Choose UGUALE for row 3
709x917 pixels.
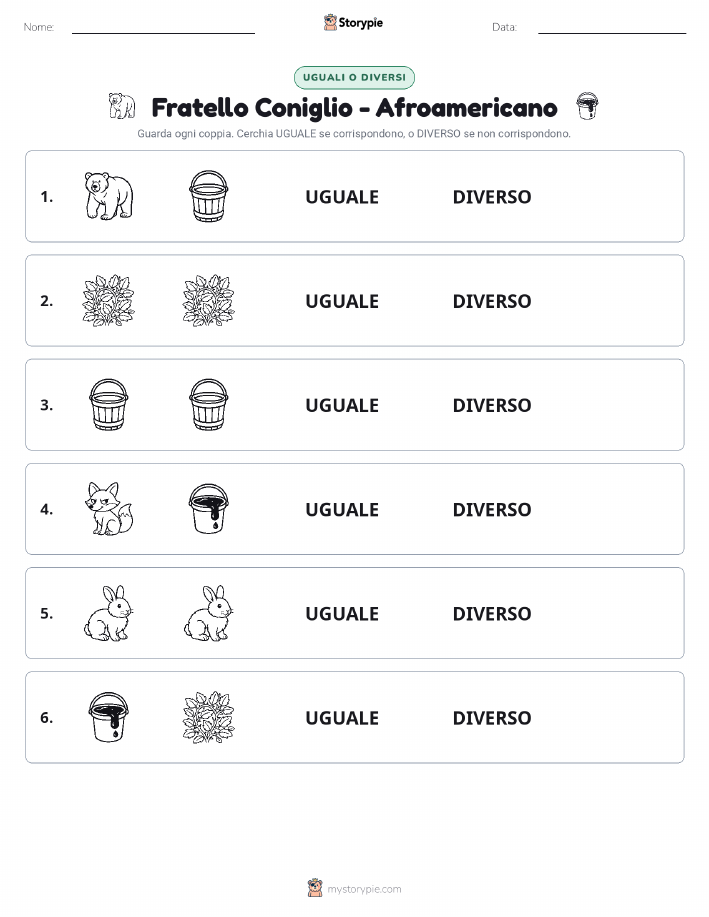(x=342, y=405)
